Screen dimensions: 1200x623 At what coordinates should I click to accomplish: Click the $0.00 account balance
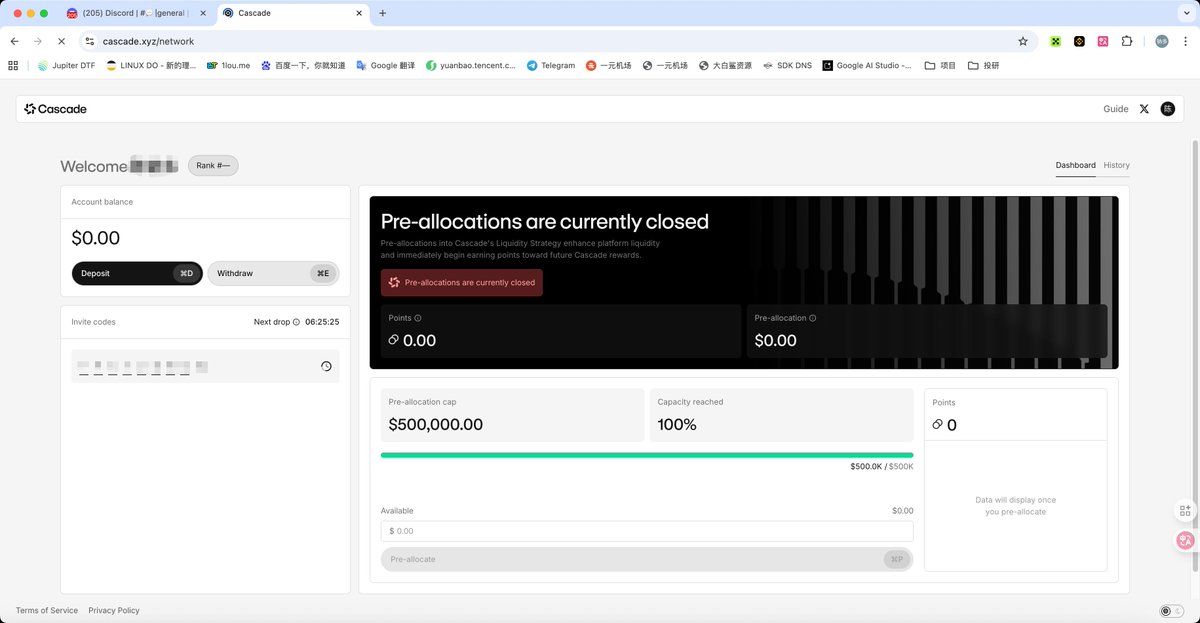96,238
